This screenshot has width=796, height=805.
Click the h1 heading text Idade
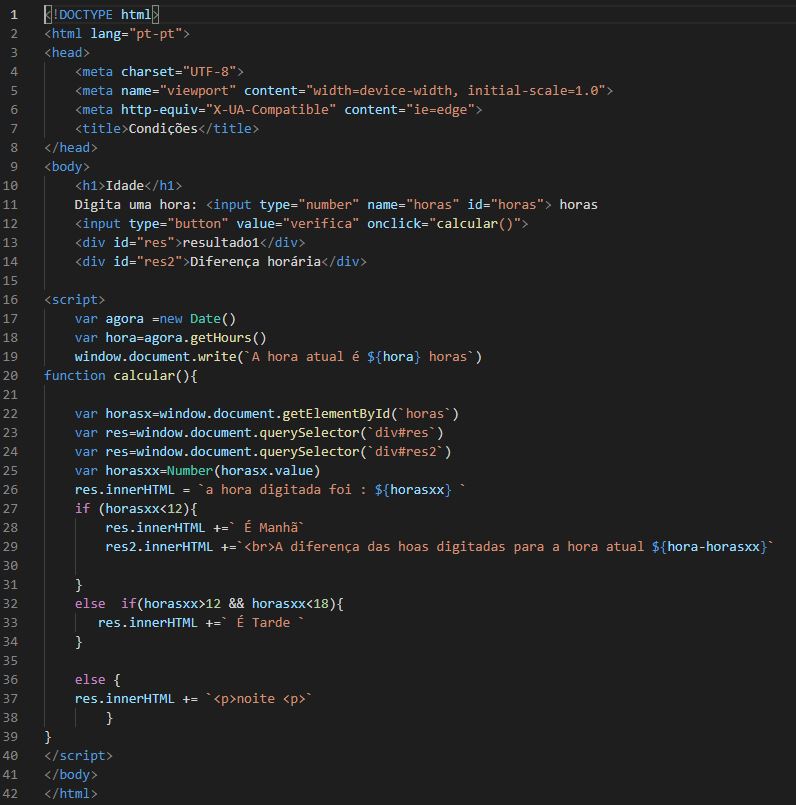125,186
